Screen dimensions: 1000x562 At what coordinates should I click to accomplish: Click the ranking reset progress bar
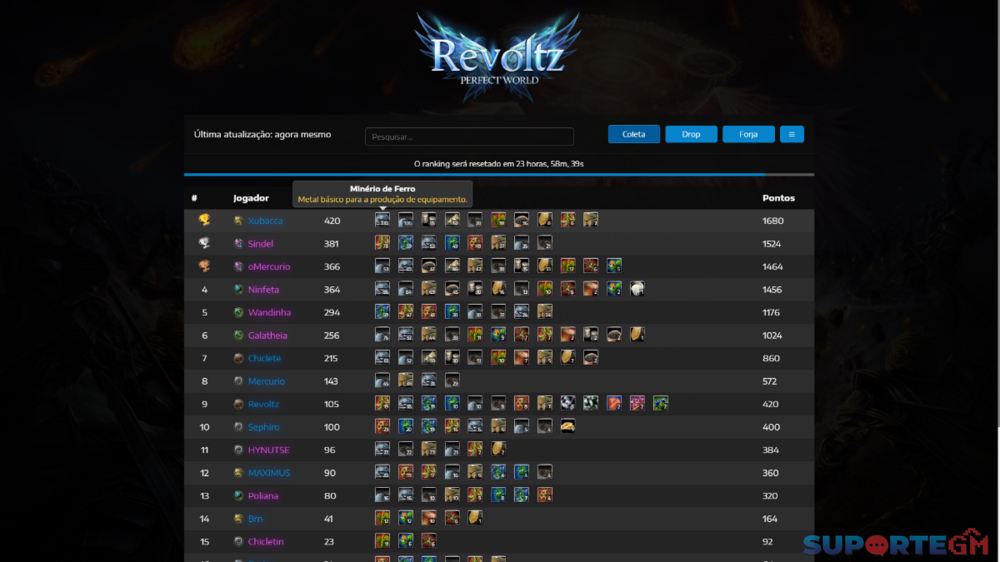pos(499,174)
